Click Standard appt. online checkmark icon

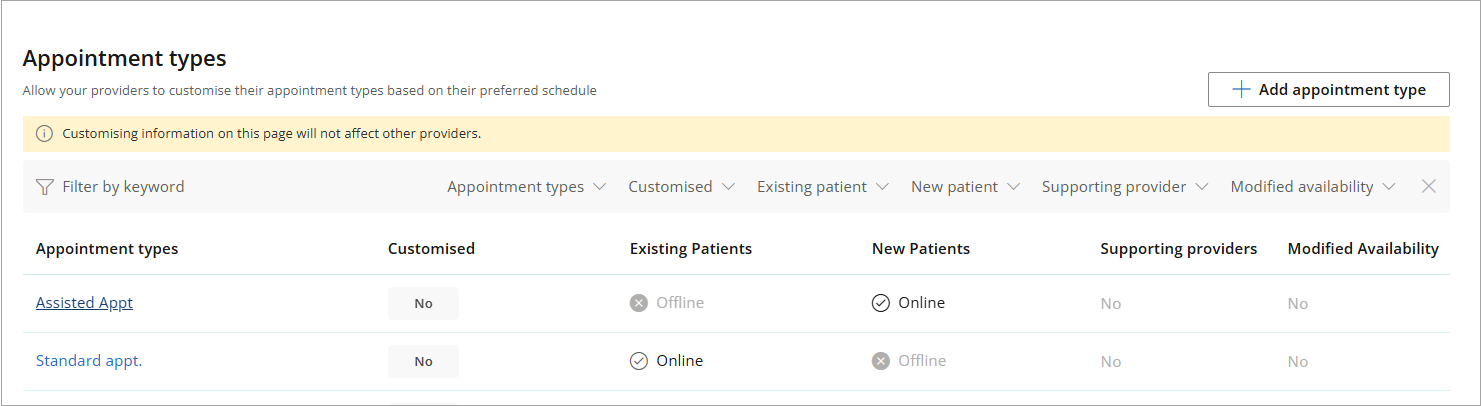pyautogui.click(x=639, y=361)
